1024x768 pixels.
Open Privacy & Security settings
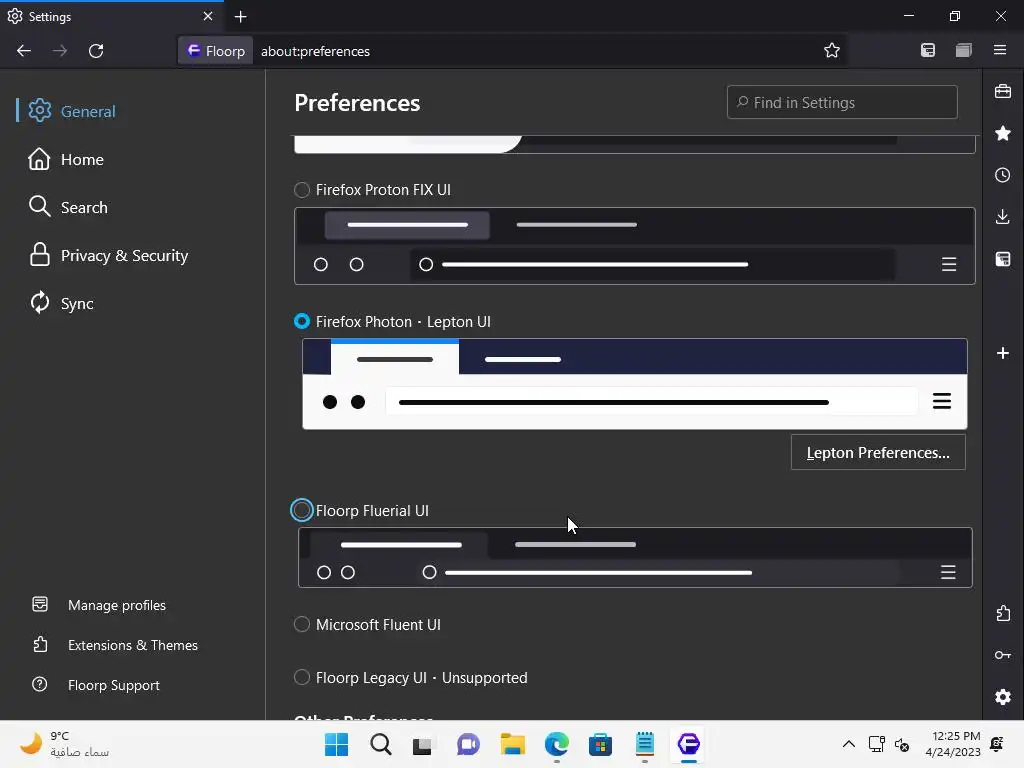108,255
